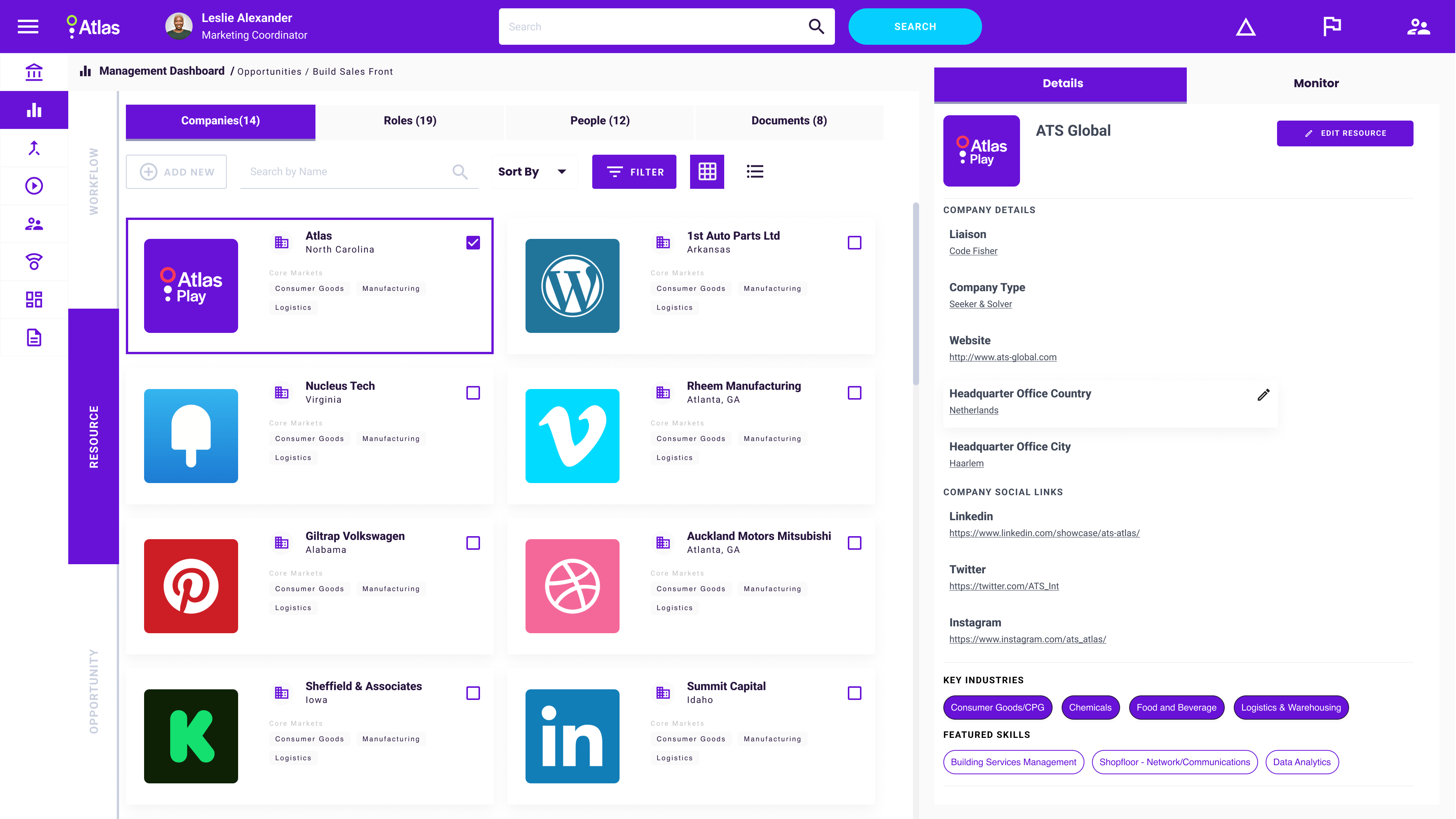
Task: Open the FILTER options
Action: point(634,172)
